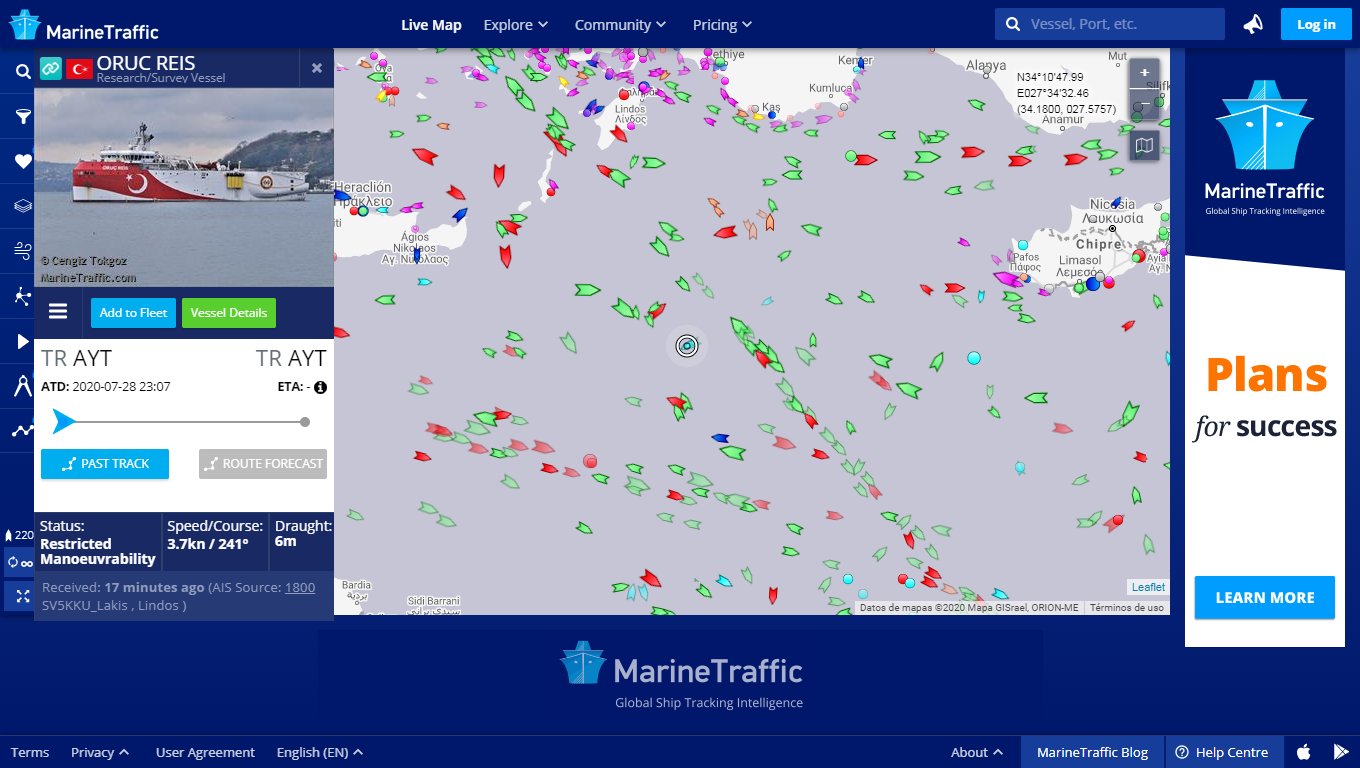This screenshot has width=1360, height=768.
Task: Open AIS source station 1800 link
Action: tap(300, 587)
